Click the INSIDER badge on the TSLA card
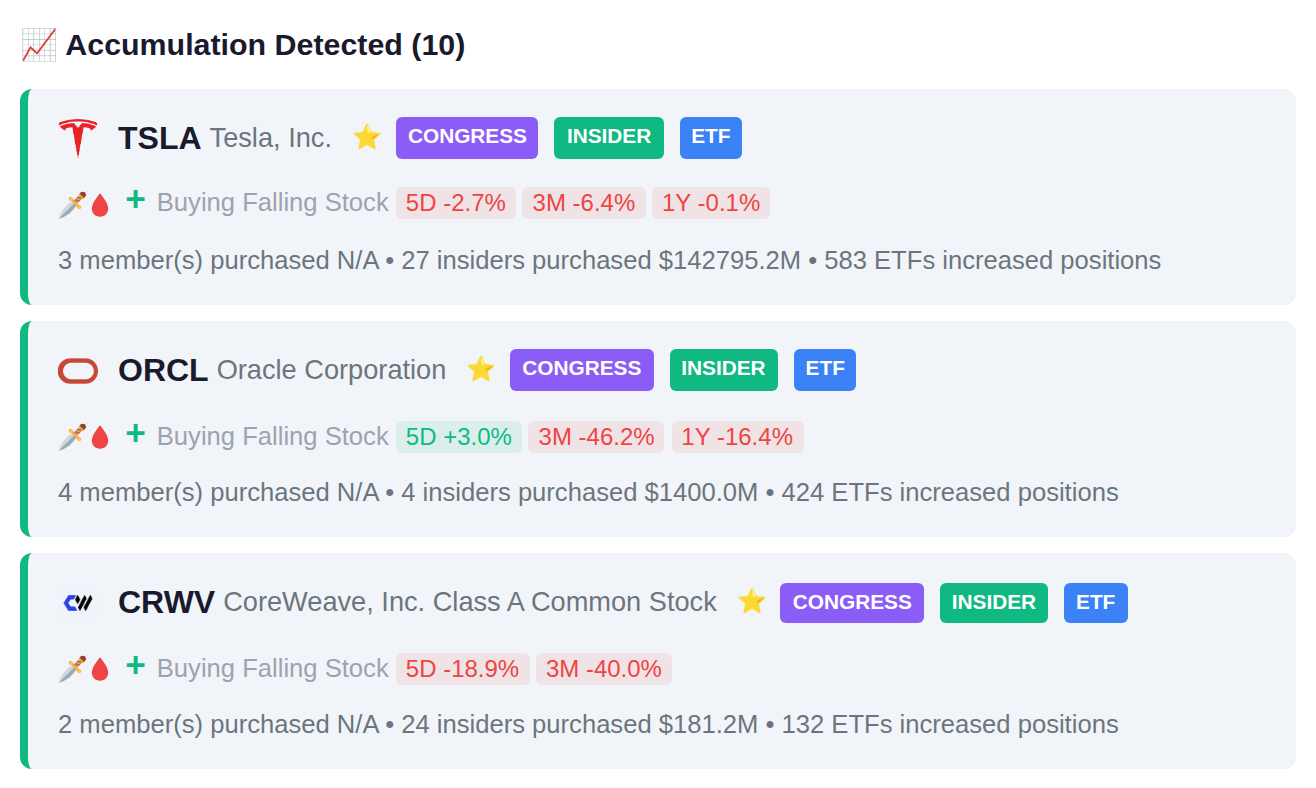Screen dimensions: 1316x788 [x=609, y=138]
